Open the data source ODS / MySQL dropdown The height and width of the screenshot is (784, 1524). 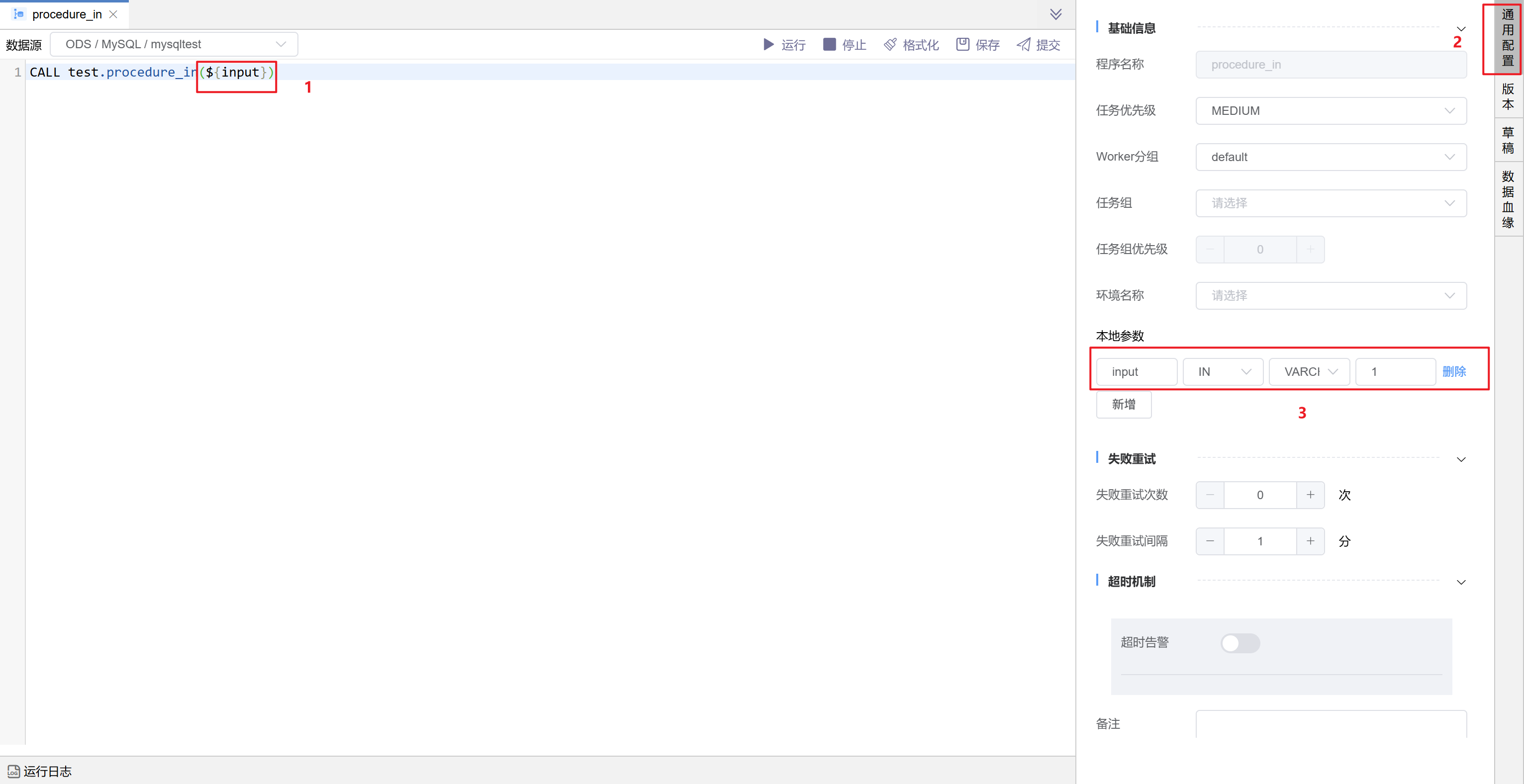click(x=174, y=44)
